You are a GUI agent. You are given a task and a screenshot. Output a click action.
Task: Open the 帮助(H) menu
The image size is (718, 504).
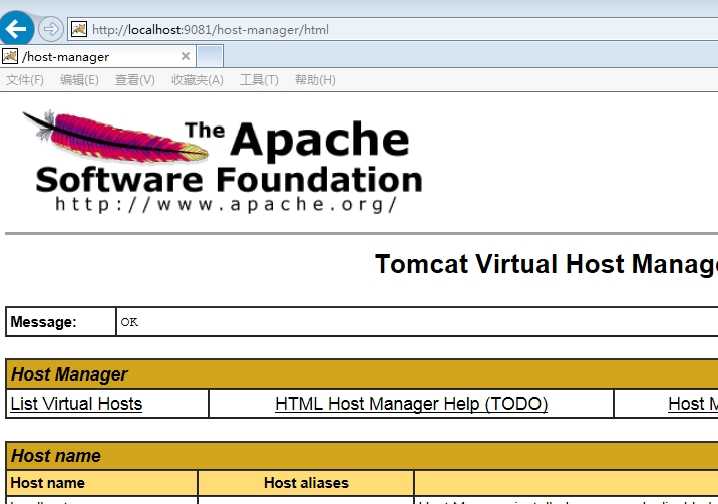click(315, 80)
